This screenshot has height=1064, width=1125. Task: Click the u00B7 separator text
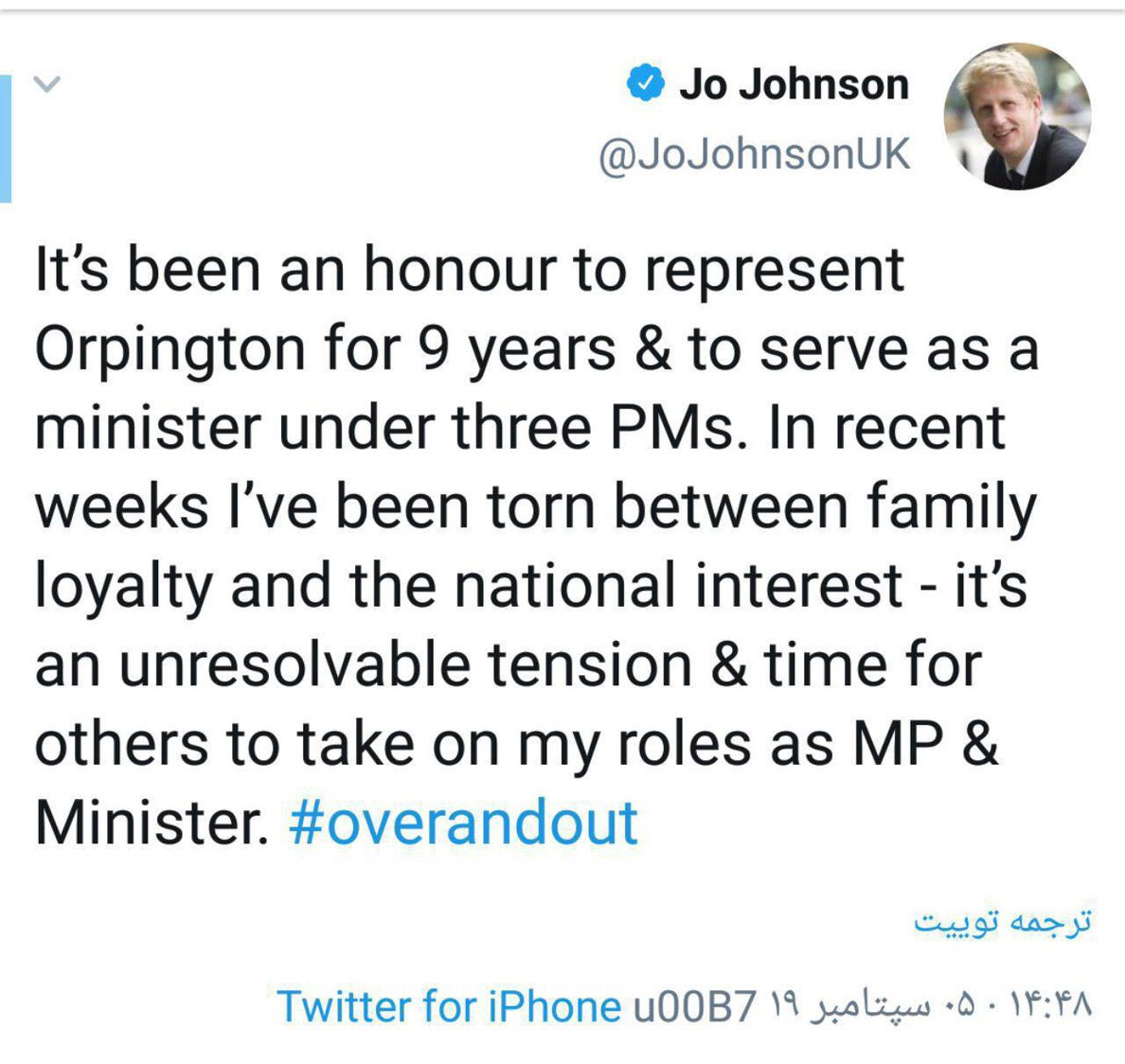pos(696,1005)
